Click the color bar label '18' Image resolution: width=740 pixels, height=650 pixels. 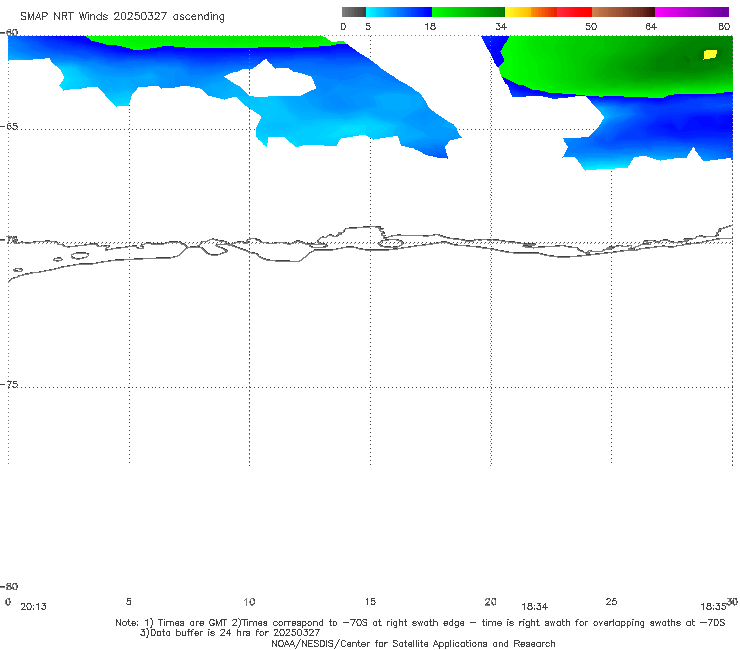pyautogui.click(x=430, y=27)
